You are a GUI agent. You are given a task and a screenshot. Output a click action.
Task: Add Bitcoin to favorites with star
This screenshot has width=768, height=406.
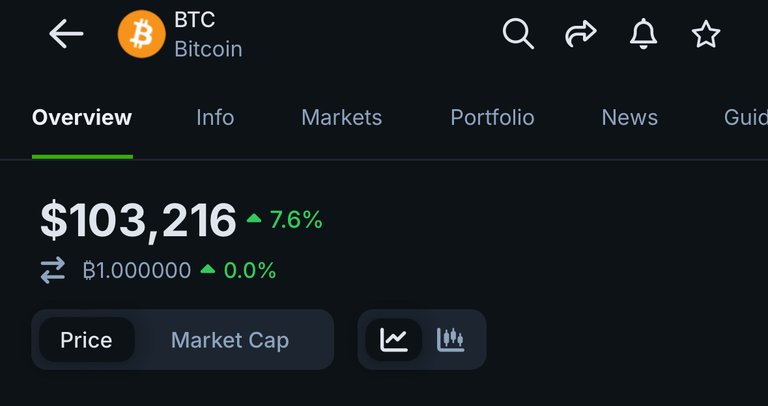[x=706, y=34]
